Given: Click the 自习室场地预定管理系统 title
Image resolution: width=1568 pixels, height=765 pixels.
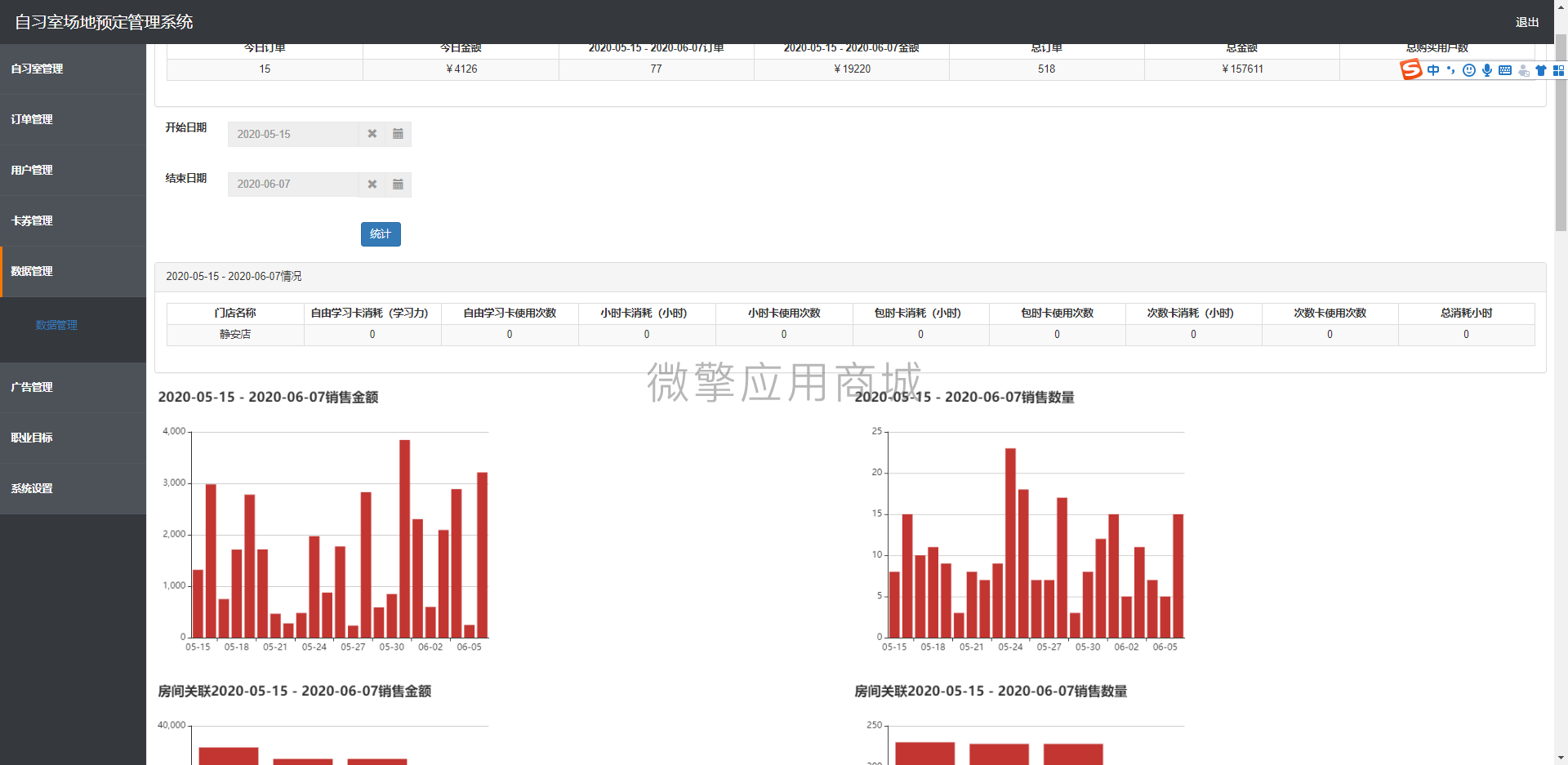Looking at the screenshot, I should 104,22.
